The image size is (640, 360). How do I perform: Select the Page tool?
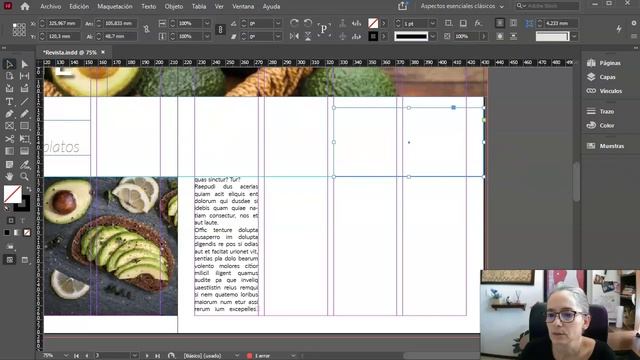pos(9,76)
